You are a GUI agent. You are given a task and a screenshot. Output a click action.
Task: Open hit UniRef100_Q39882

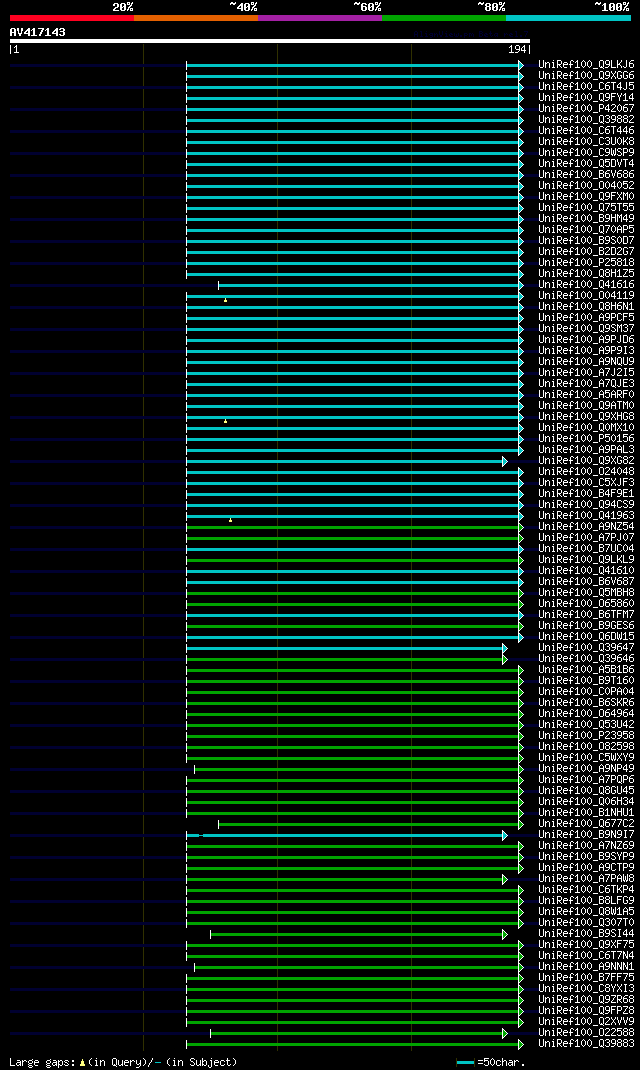586,119
